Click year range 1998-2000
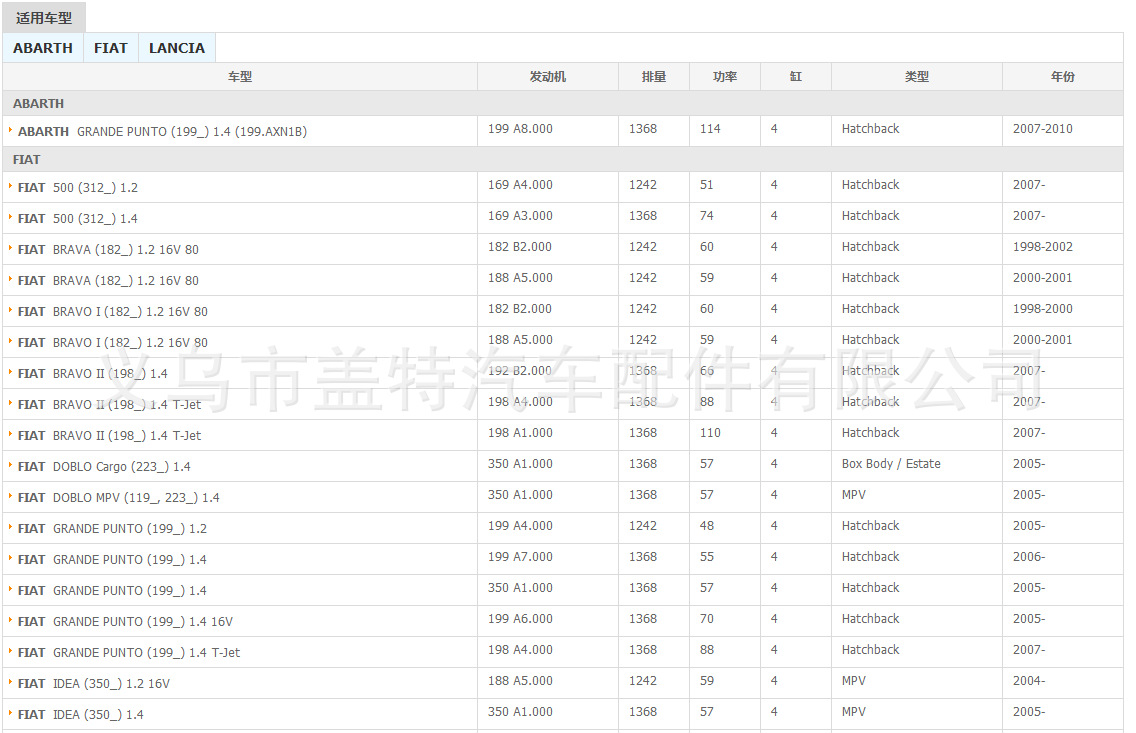Screen dimensions: 1136x733 coord(1043,309)
